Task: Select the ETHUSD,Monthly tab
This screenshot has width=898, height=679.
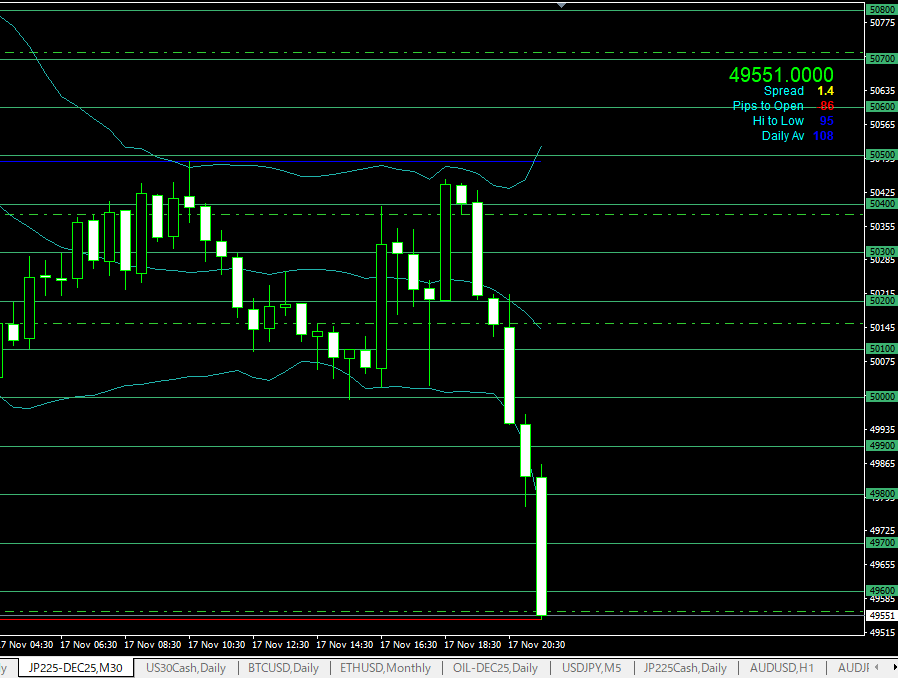Action: (385, 668)
